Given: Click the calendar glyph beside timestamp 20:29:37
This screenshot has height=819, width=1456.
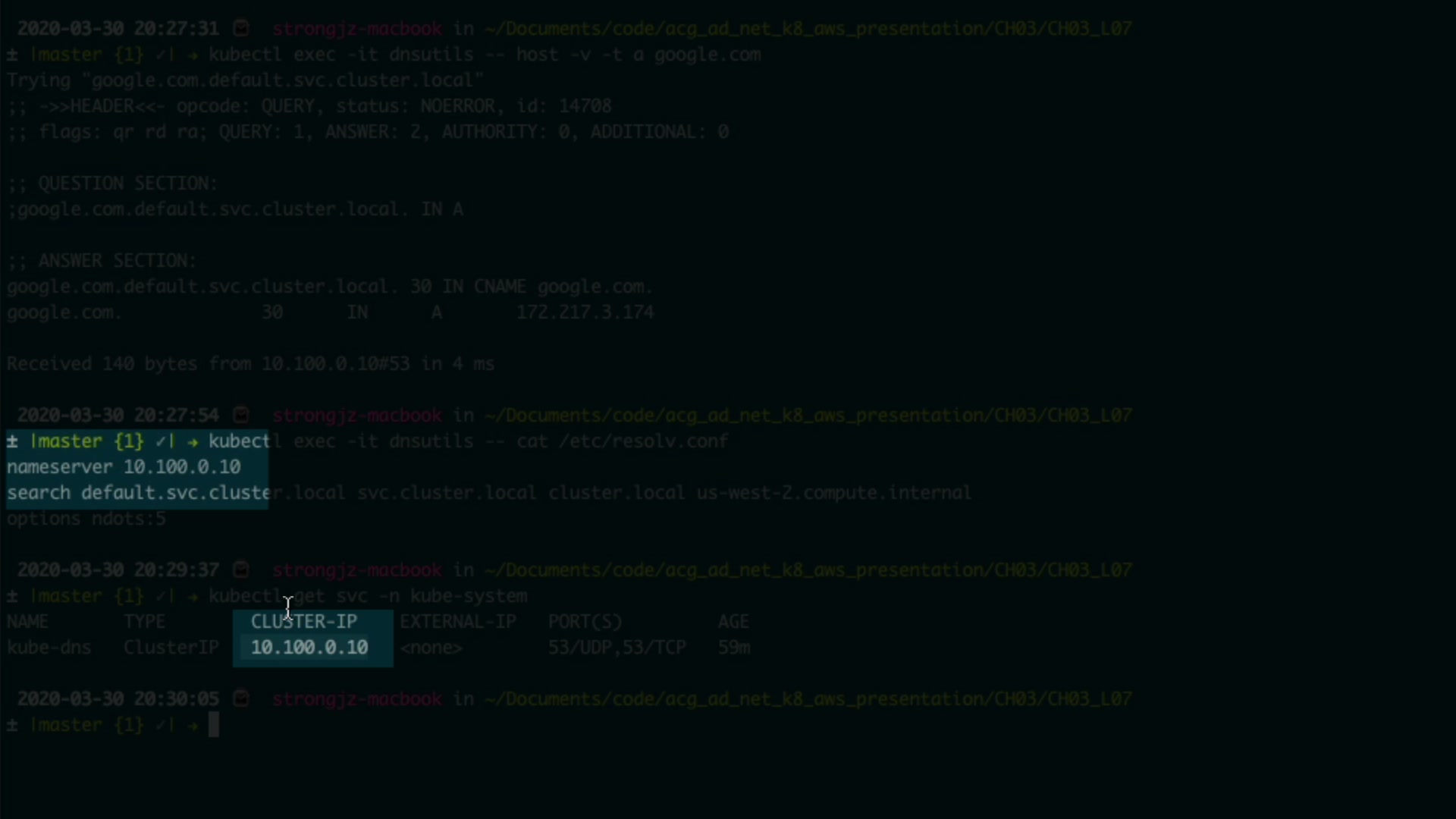Looking at the screenshot, I should pos(241,570).
